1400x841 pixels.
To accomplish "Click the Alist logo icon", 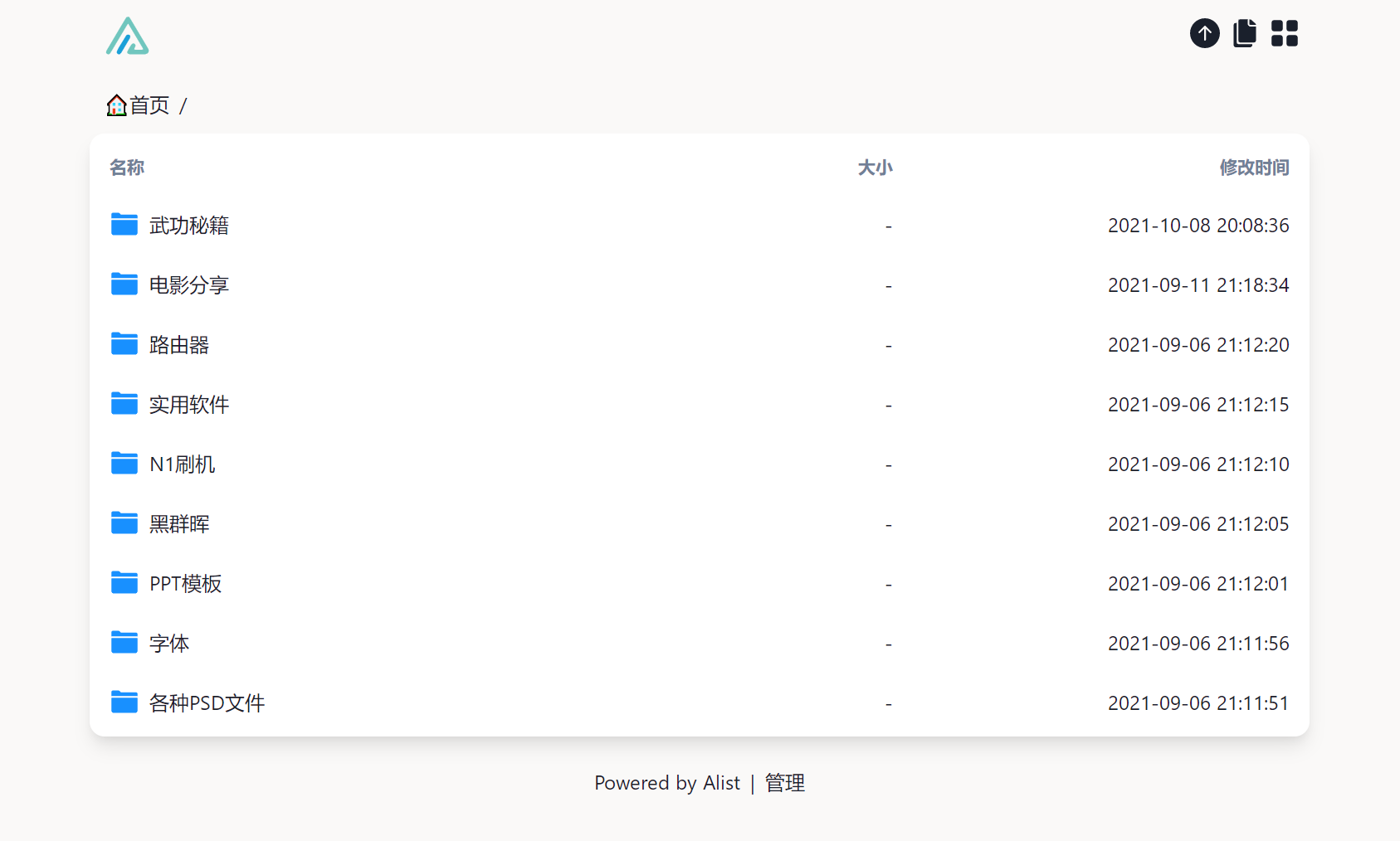I will (x=128, y=36).
